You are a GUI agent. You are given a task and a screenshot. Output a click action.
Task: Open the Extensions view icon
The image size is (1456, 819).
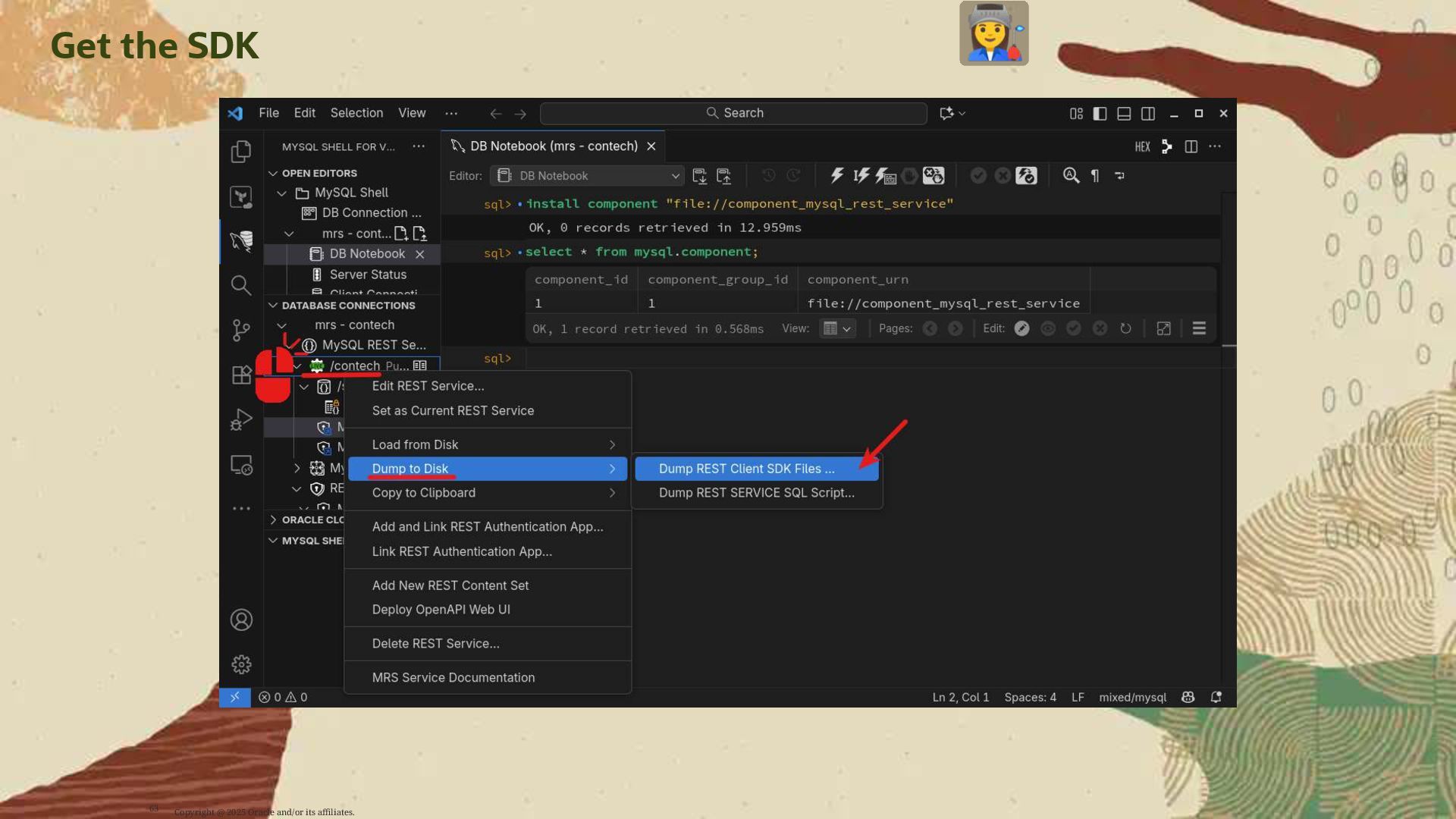point(241,375)
